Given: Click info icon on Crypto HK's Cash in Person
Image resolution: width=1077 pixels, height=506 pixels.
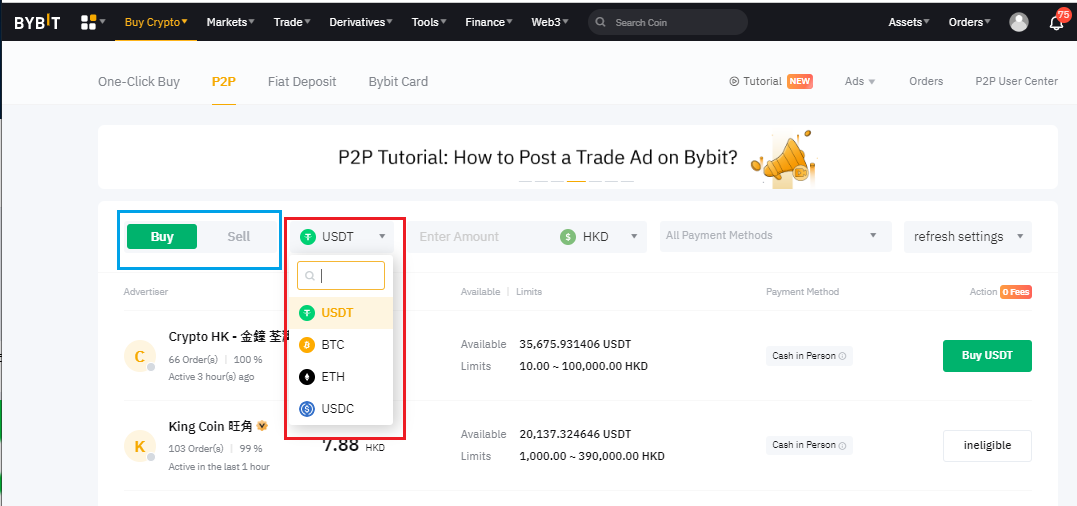Looking at the screenshot, I should (842, 356).
